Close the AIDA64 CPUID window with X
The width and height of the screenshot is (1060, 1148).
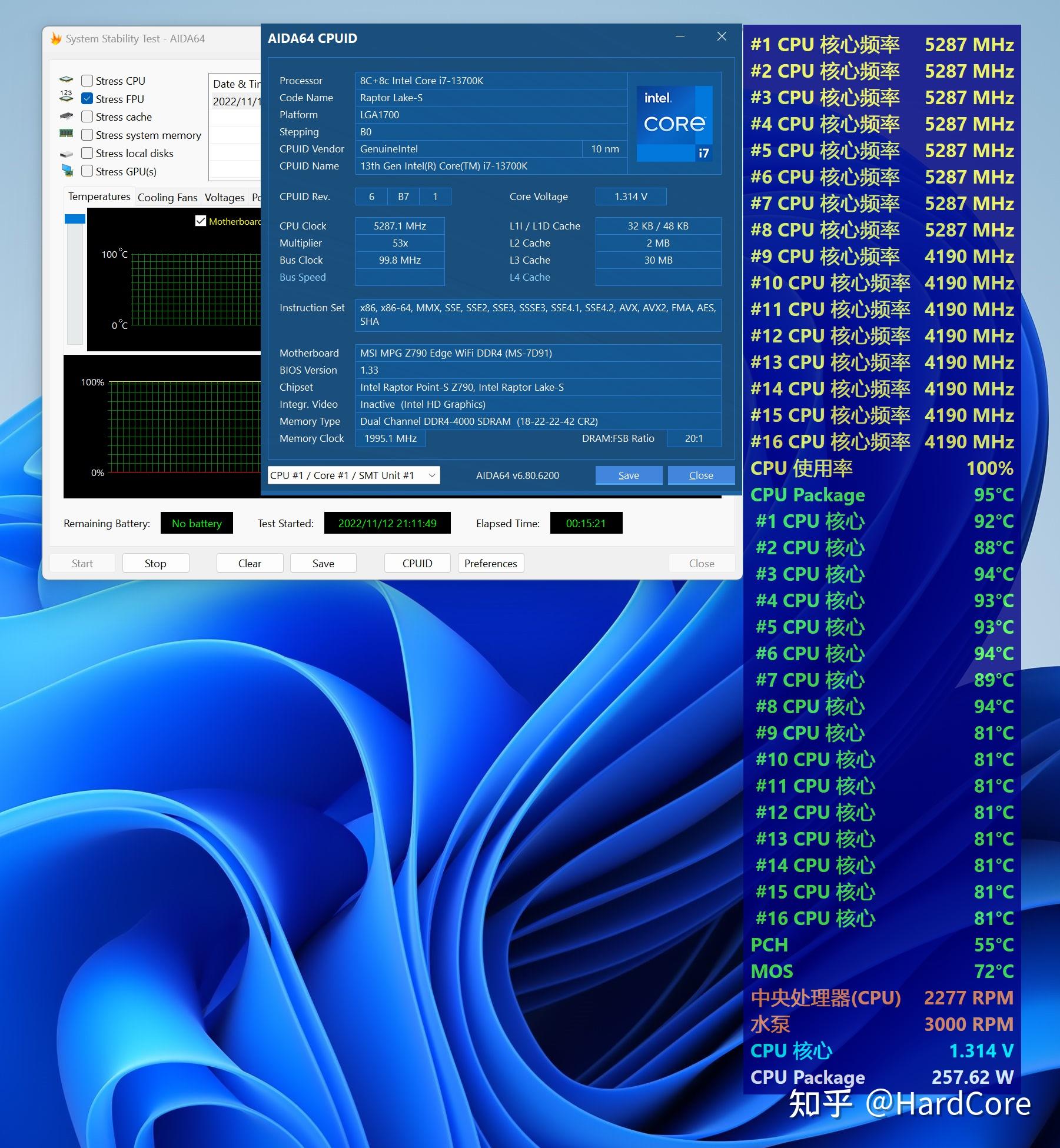[x=722, y=36]
